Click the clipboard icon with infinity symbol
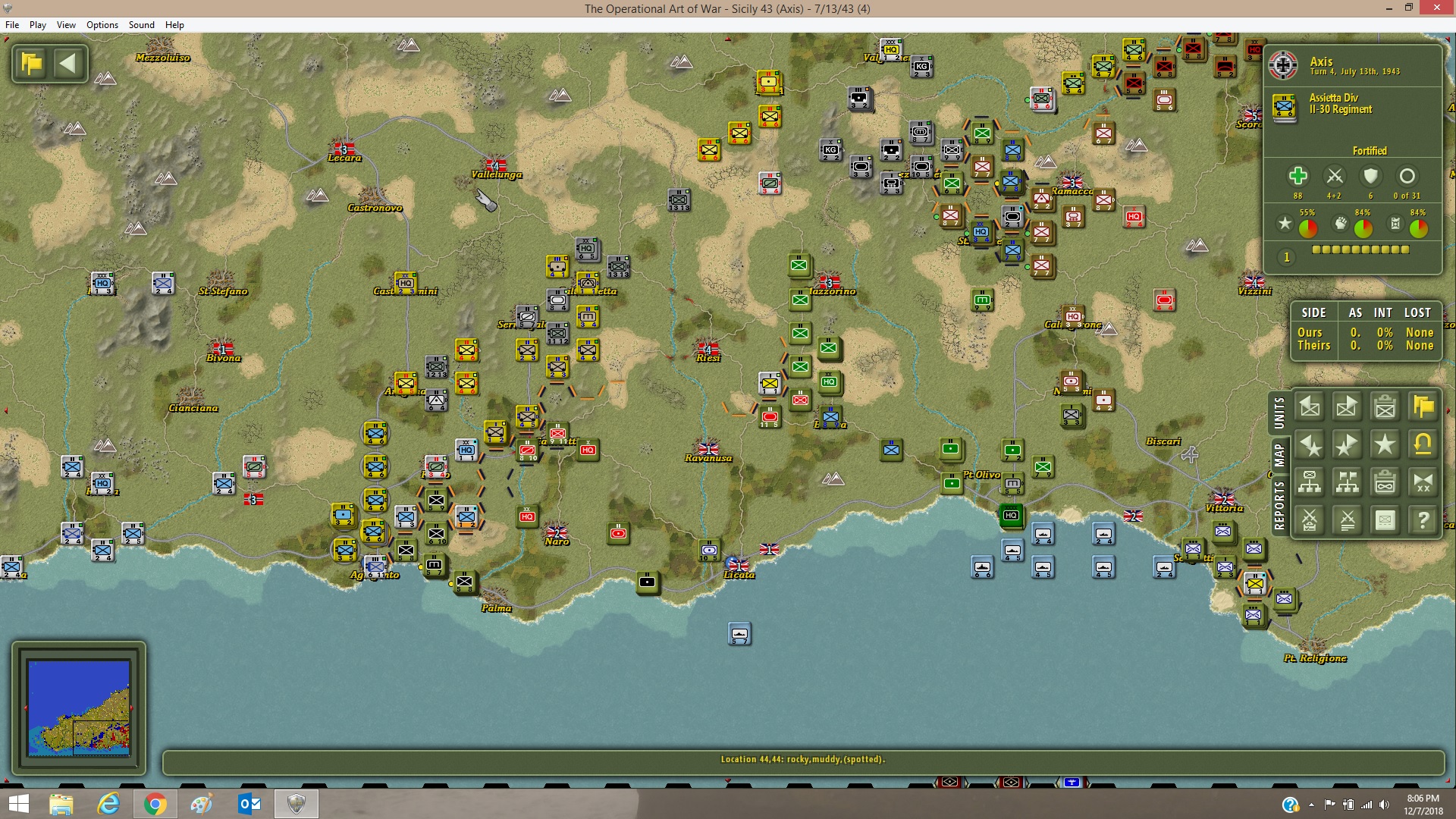The width and height of the screenshot is (1456, 819). point(1385,482)
